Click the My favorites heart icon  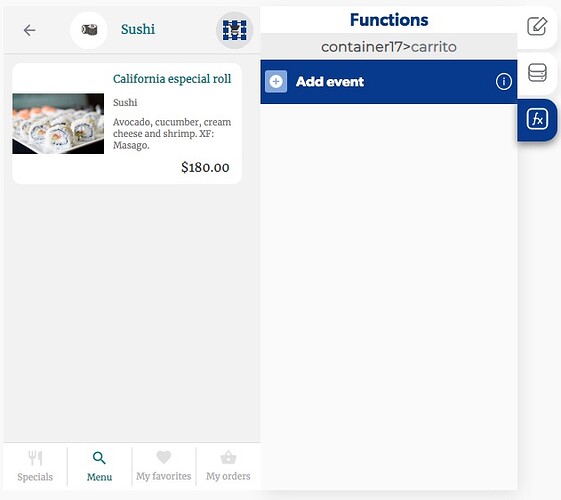(x=164, y=457)
